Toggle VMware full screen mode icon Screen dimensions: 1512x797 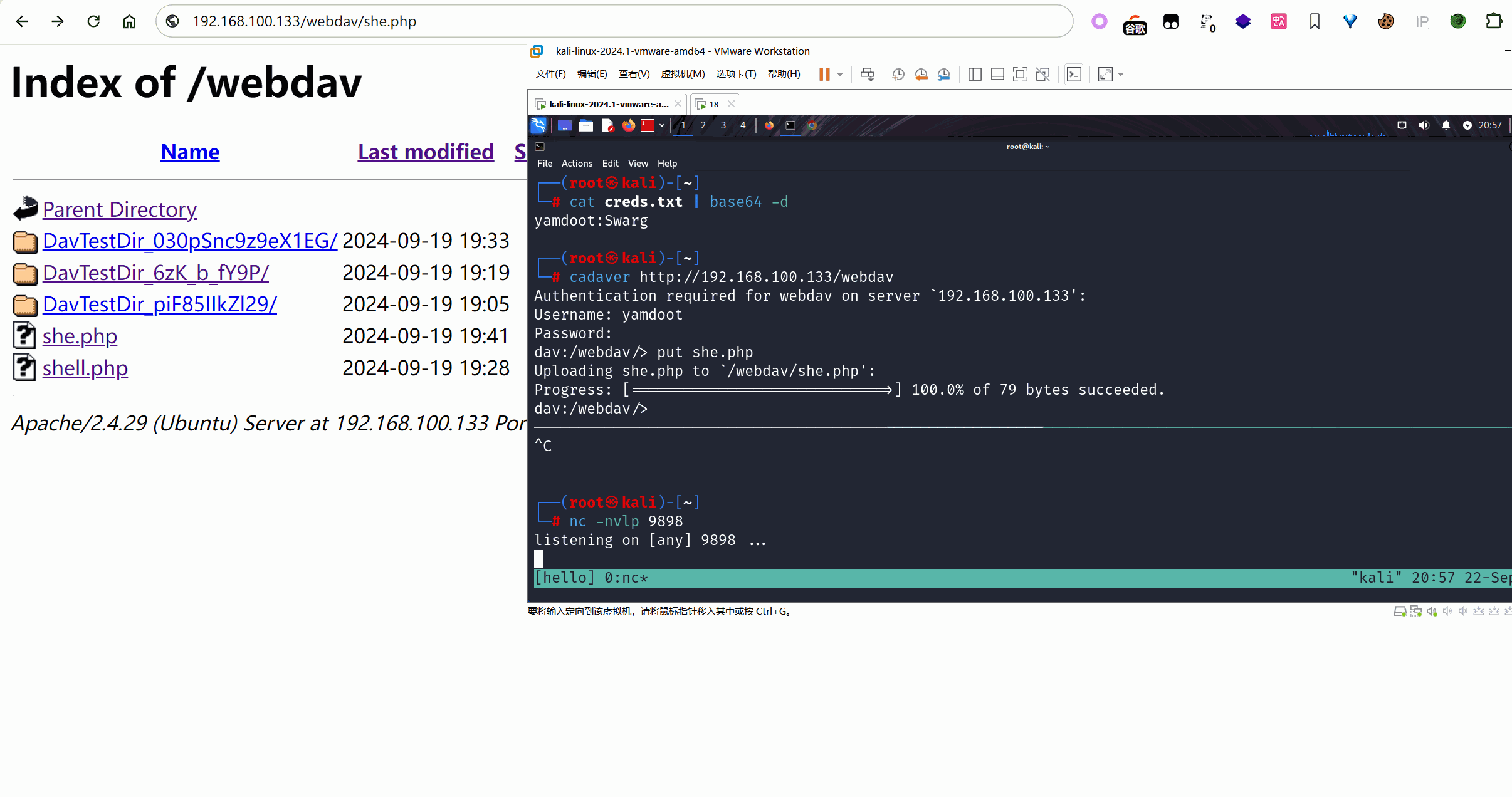[x=1020, y=75]
